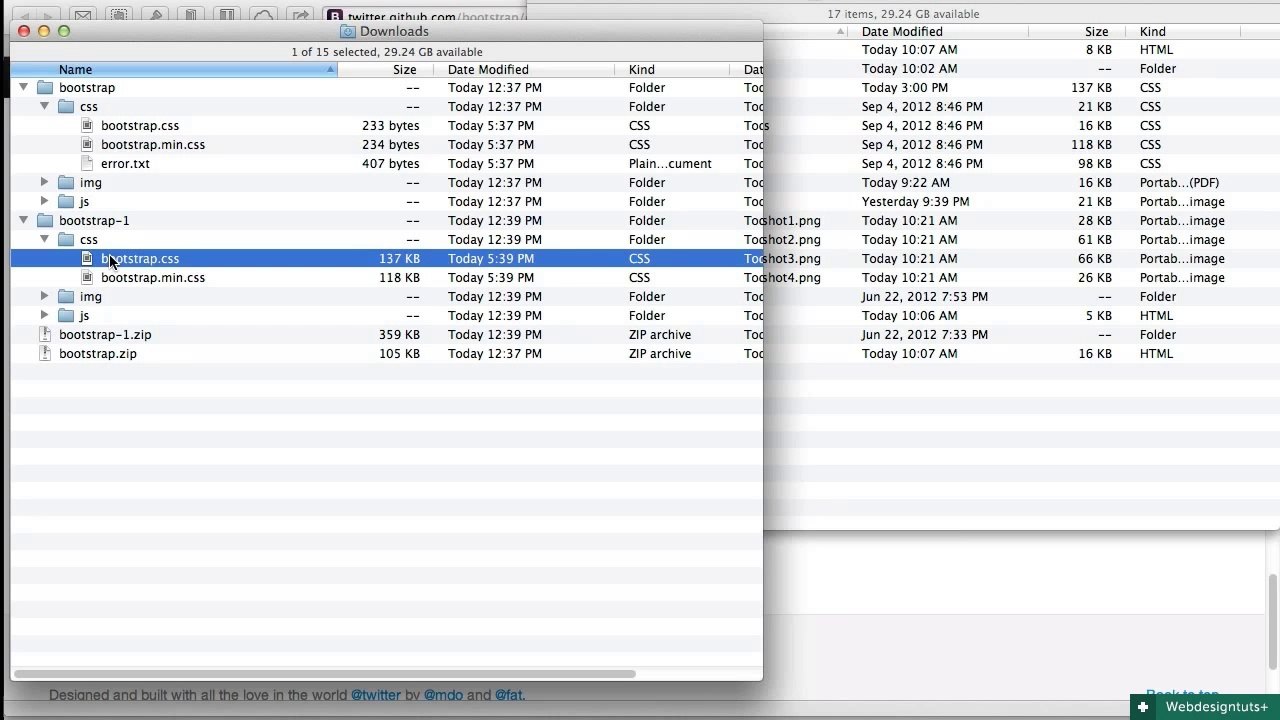The width and height of the screenshot is (1280, 720).
Task: Sort Downloads list by Kind column
Action: coord(673,69)
